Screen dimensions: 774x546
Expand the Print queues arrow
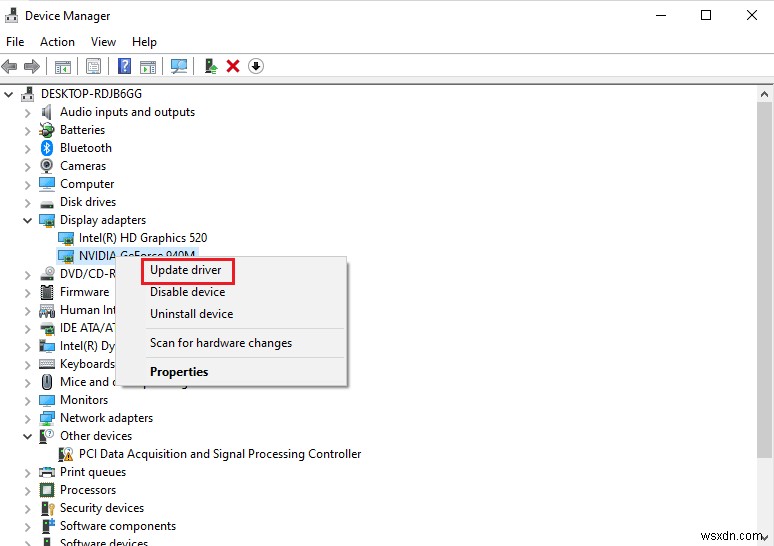click(28, 473)
